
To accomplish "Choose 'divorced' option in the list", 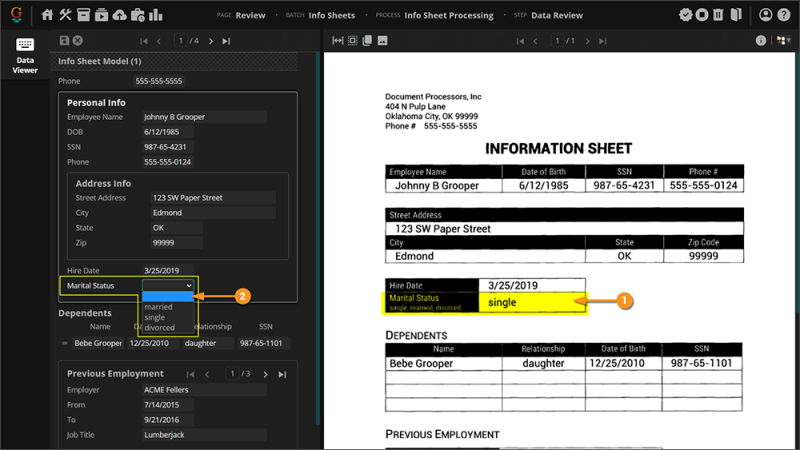I will point(159,327).
